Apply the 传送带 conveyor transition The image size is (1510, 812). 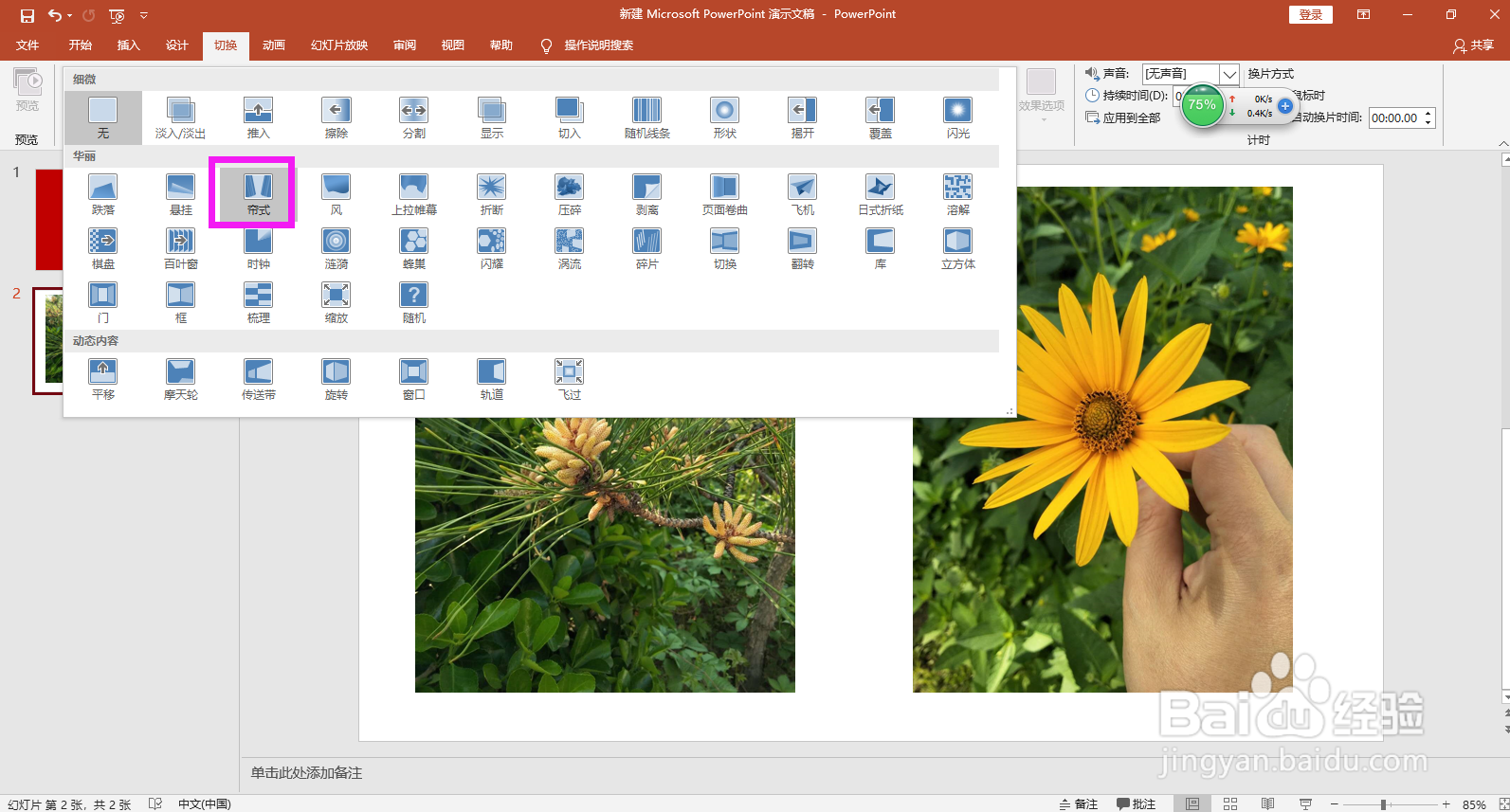coord(258,379)
